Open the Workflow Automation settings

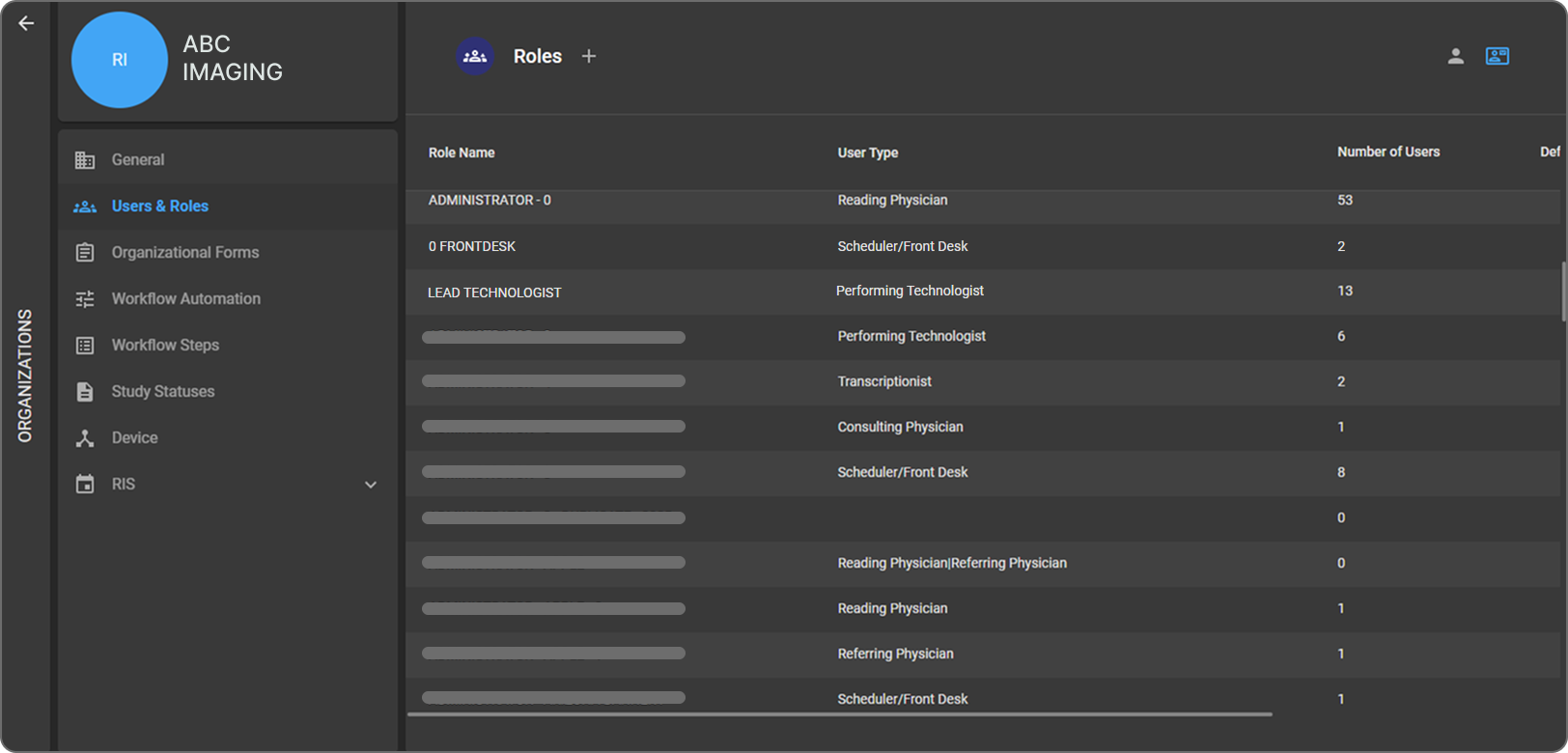185,299
